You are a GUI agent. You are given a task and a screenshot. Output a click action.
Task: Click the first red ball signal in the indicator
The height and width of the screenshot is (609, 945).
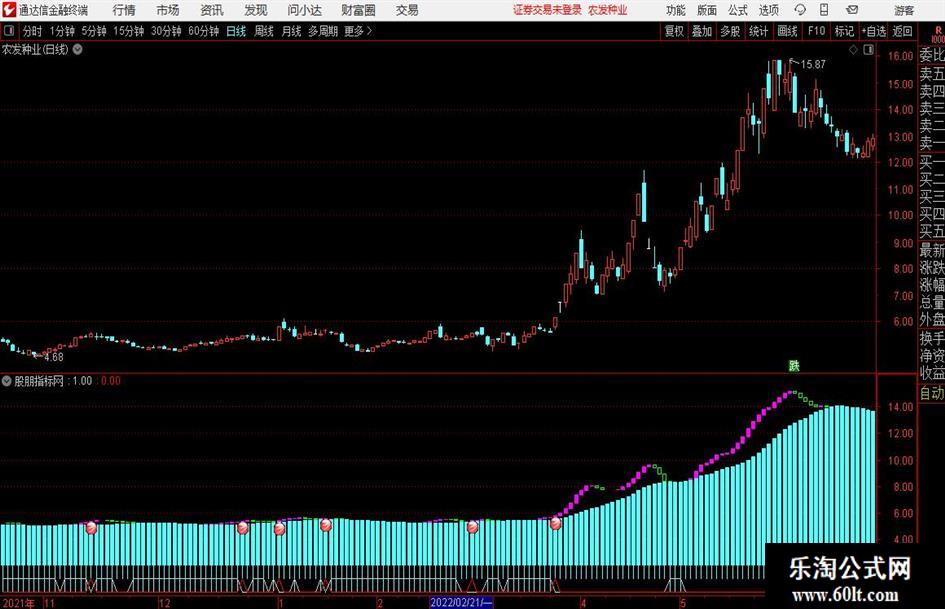coord(91,528)
